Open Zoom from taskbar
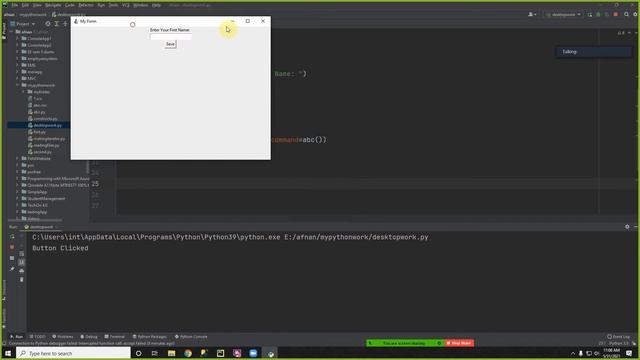This screenshot has width=640, height=360. (x=253, y=353)
